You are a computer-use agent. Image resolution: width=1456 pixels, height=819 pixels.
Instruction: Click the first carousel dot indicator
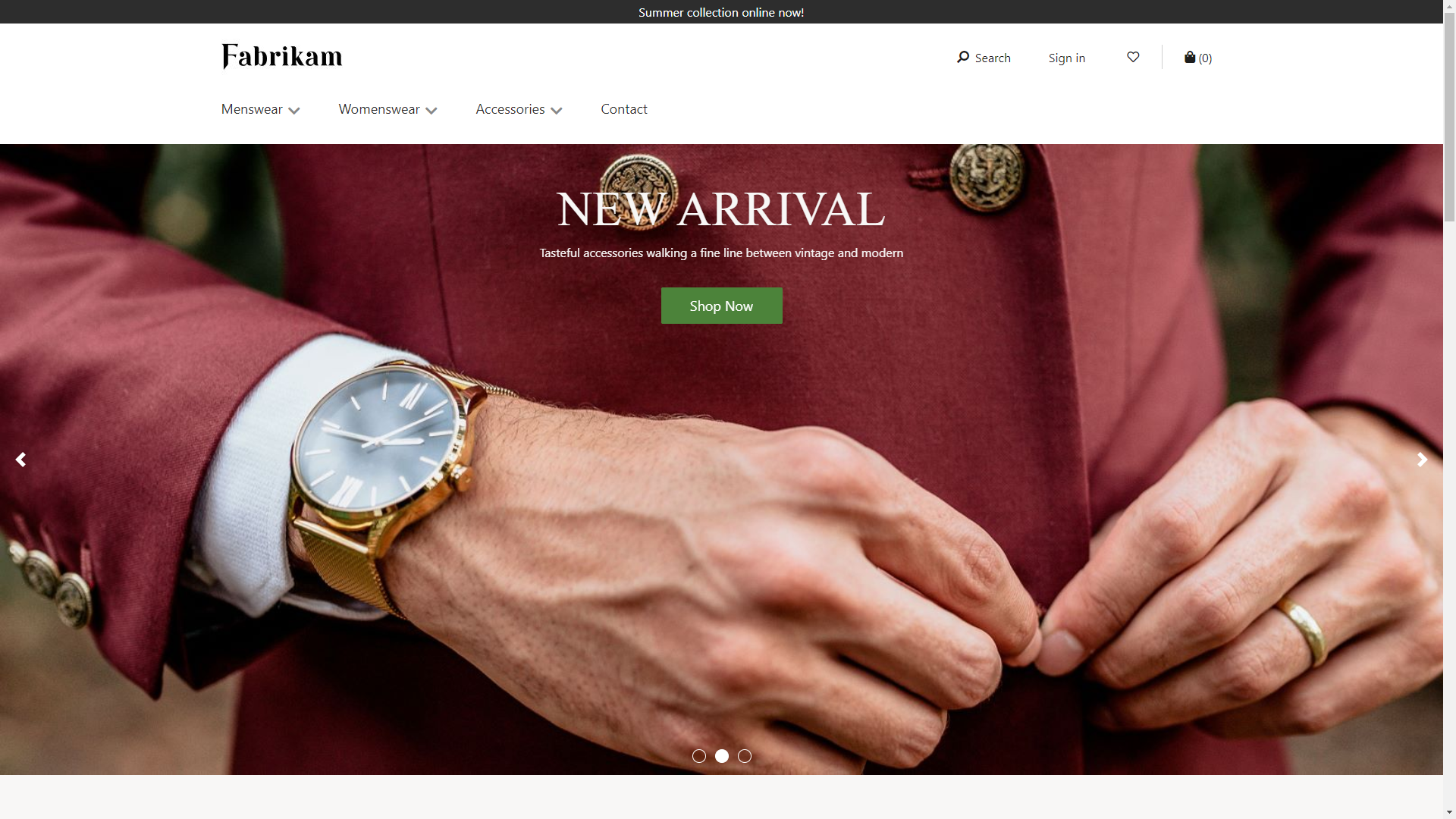tap(698, 756)
